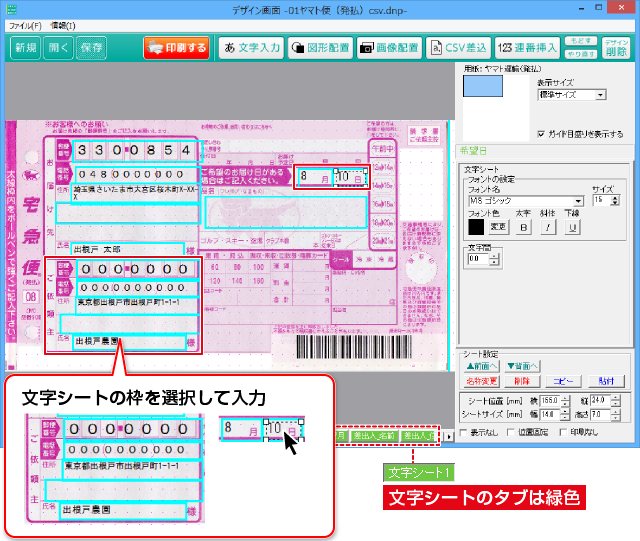Click the 文字間 character spacing field
Image resolution: width=640 pixels, height=541 pixels.
click(478, 259)
